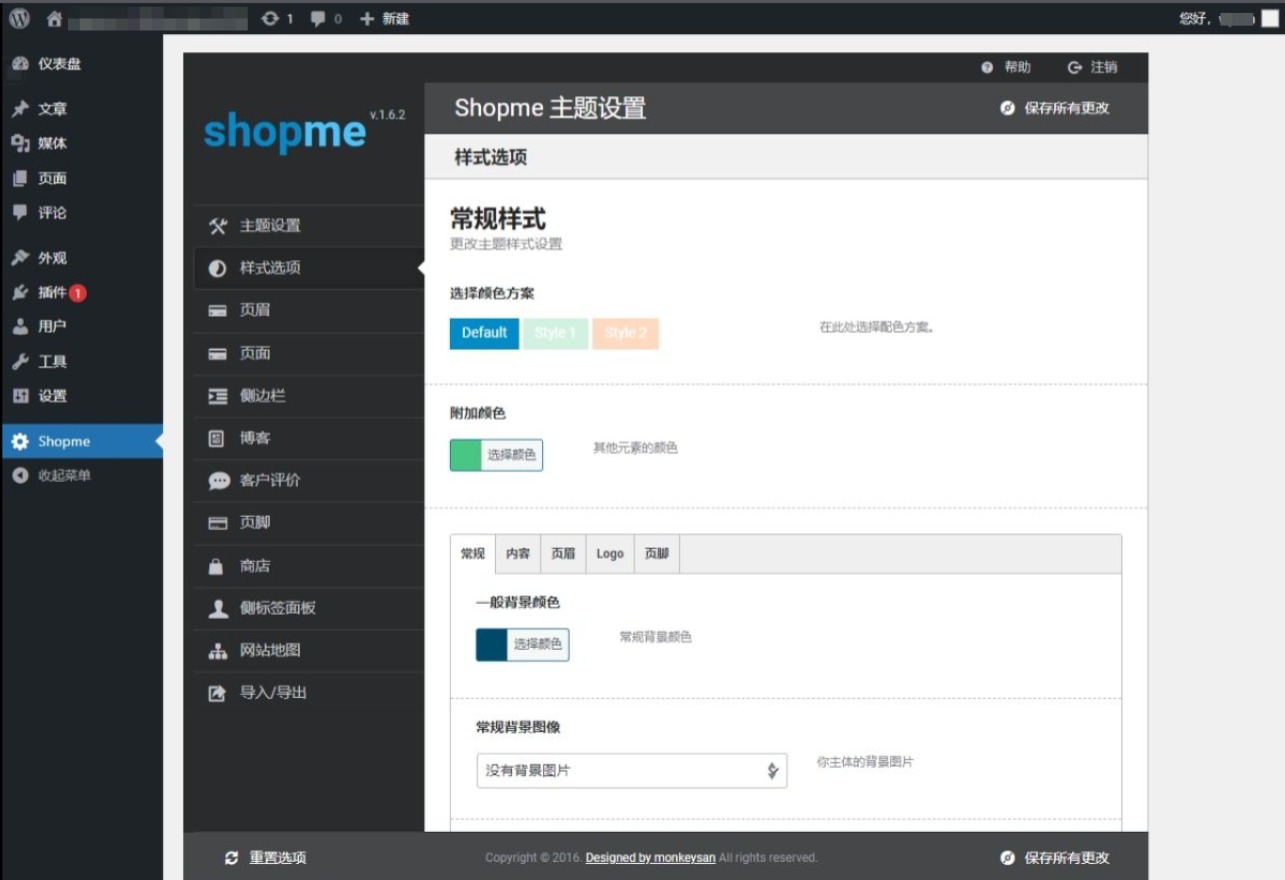Click bottom 保存所有更改 save button
The image size is (1285, 880).
[x=1055, y=857]
